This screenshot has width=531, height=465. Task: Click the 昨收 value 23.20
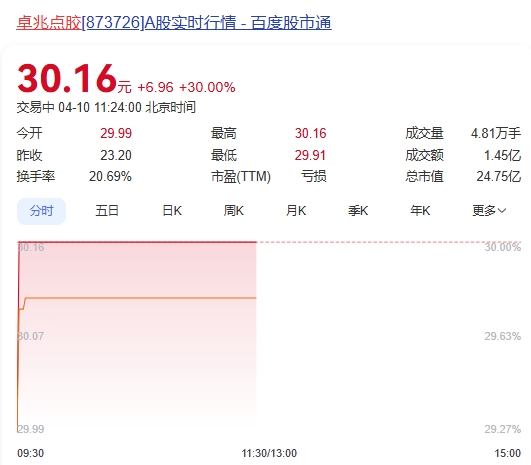click(116, 155)
